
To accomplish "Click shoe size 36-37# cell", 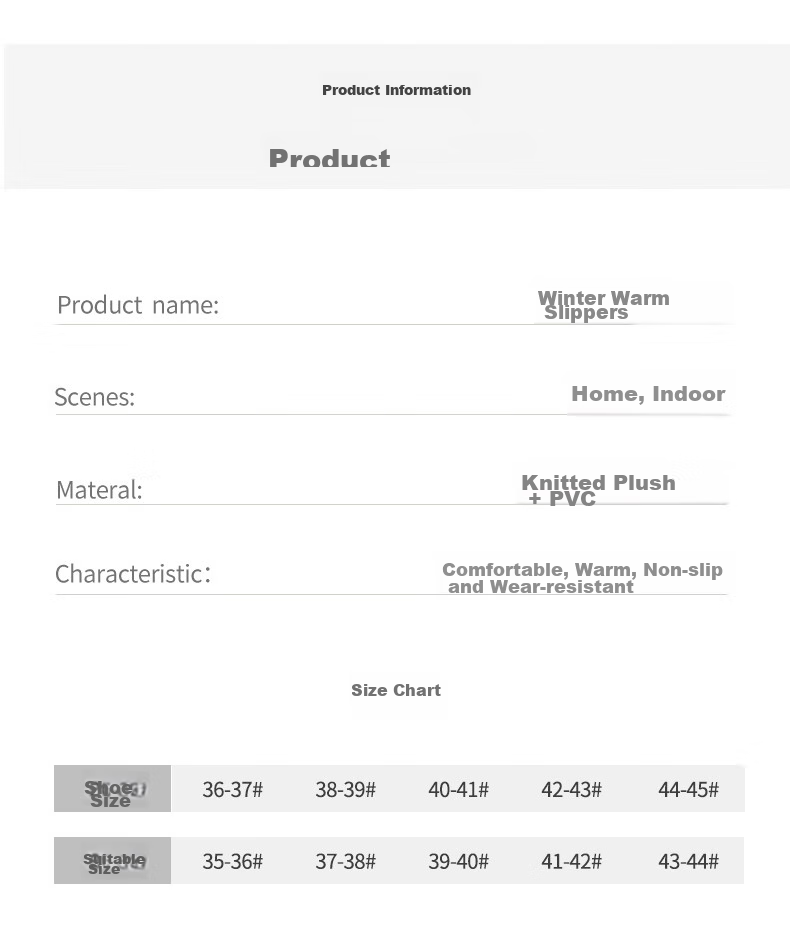I will click(x=232, y=789).
